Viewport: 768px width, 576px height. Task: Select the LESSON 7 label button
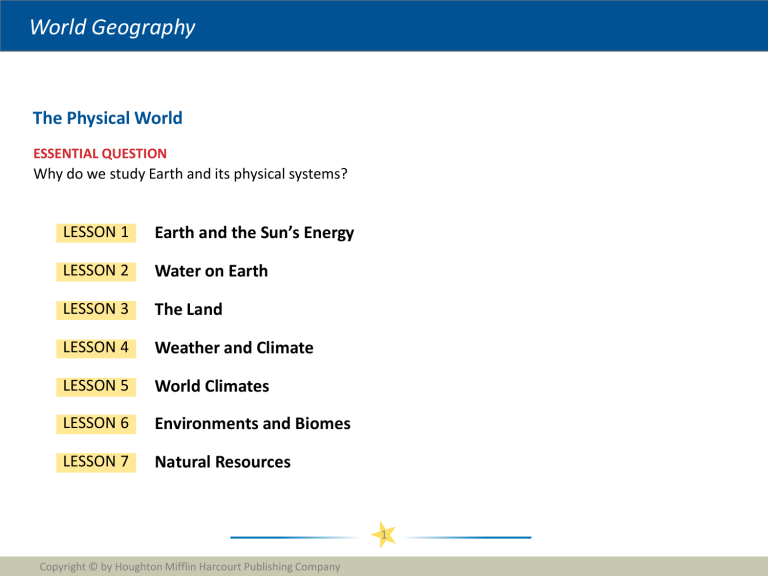tap(96, 462)
